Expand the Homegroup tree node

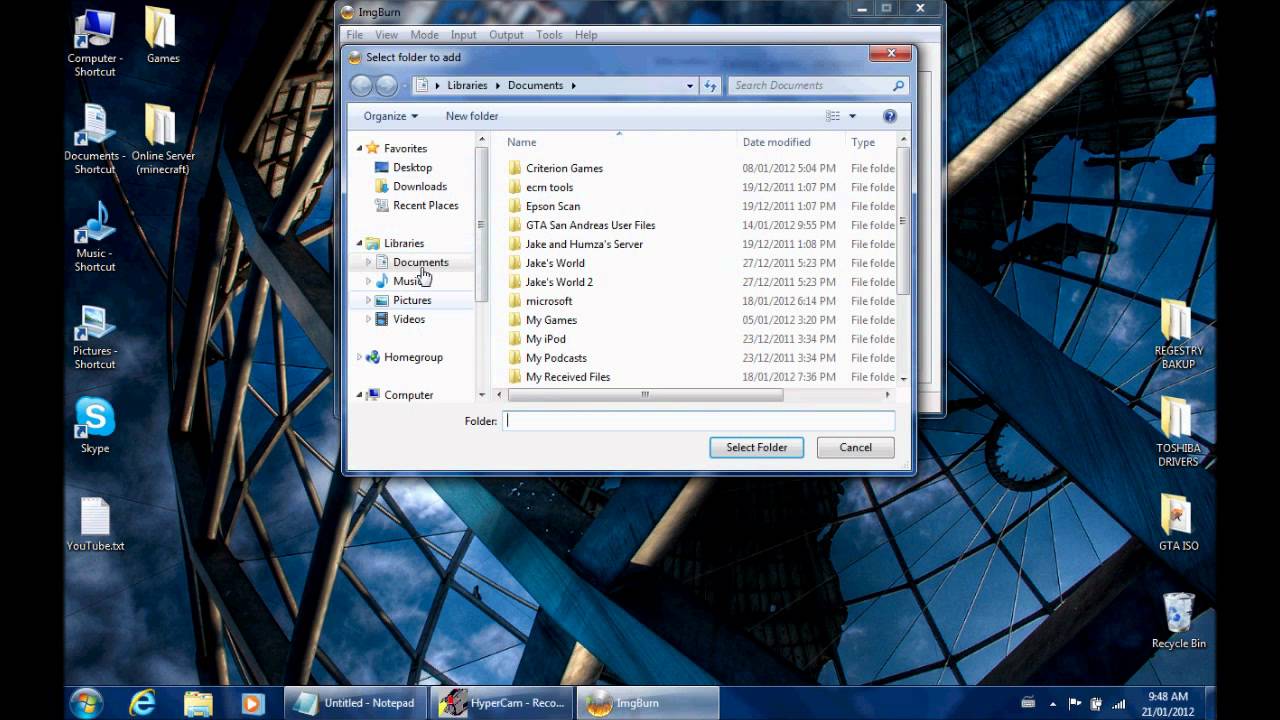coord(360,357)
